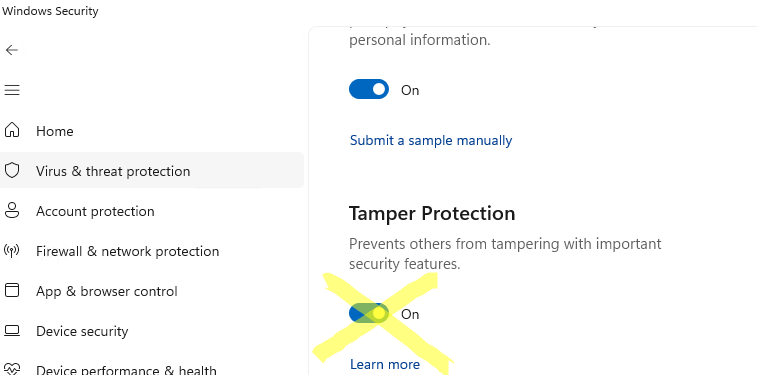Open Learn more under Tamper Protection

click(x=385, y=364)
